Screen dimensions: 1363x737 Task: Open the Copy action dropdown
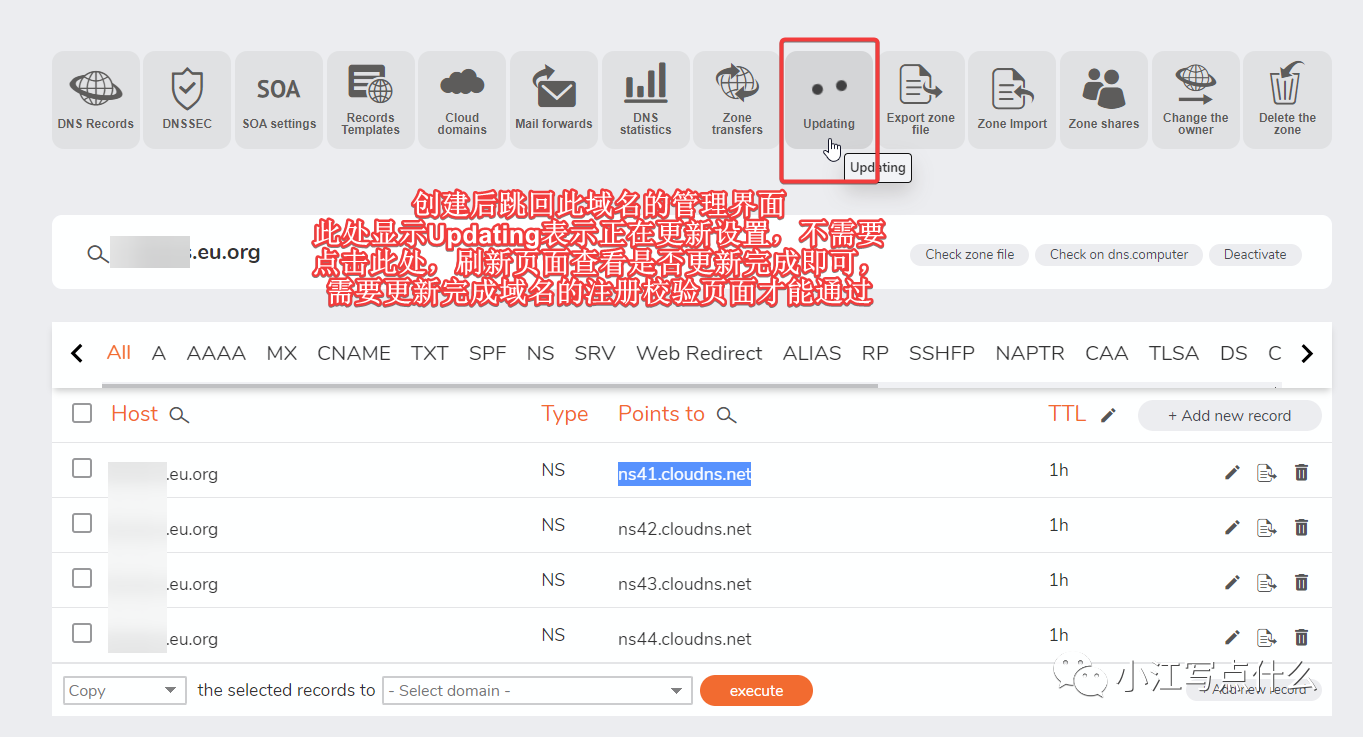click(125, 690)
